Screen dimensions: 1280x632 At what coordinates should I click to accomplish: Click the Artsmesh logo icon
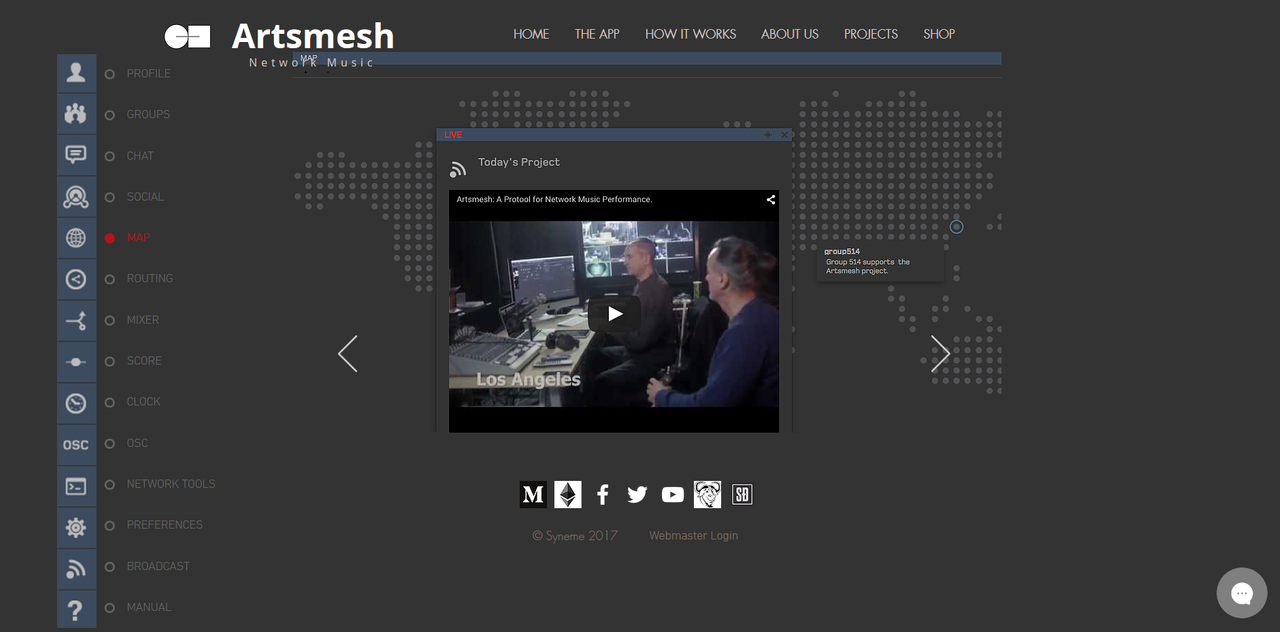tap(187, 37)
